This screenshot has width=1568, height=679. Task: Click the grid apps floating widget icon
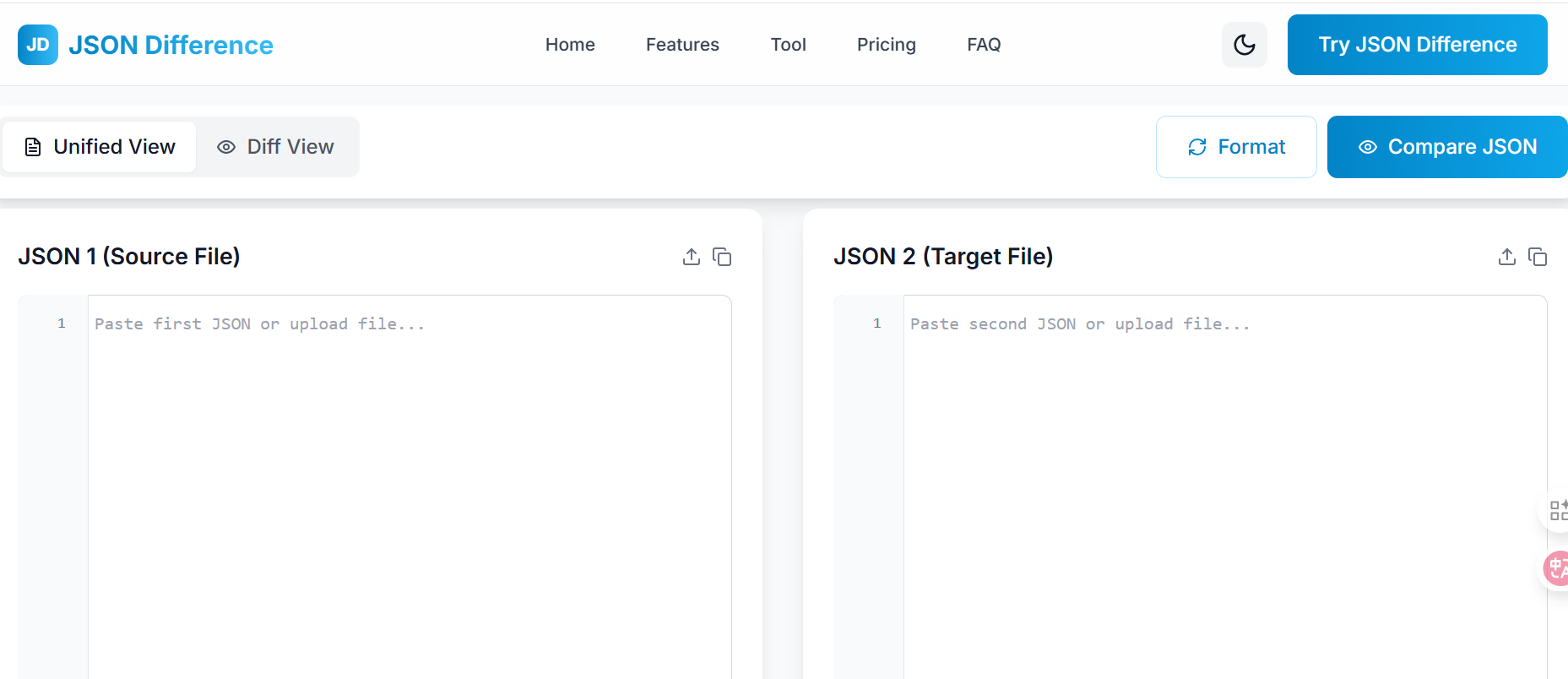pos(1558,510)
